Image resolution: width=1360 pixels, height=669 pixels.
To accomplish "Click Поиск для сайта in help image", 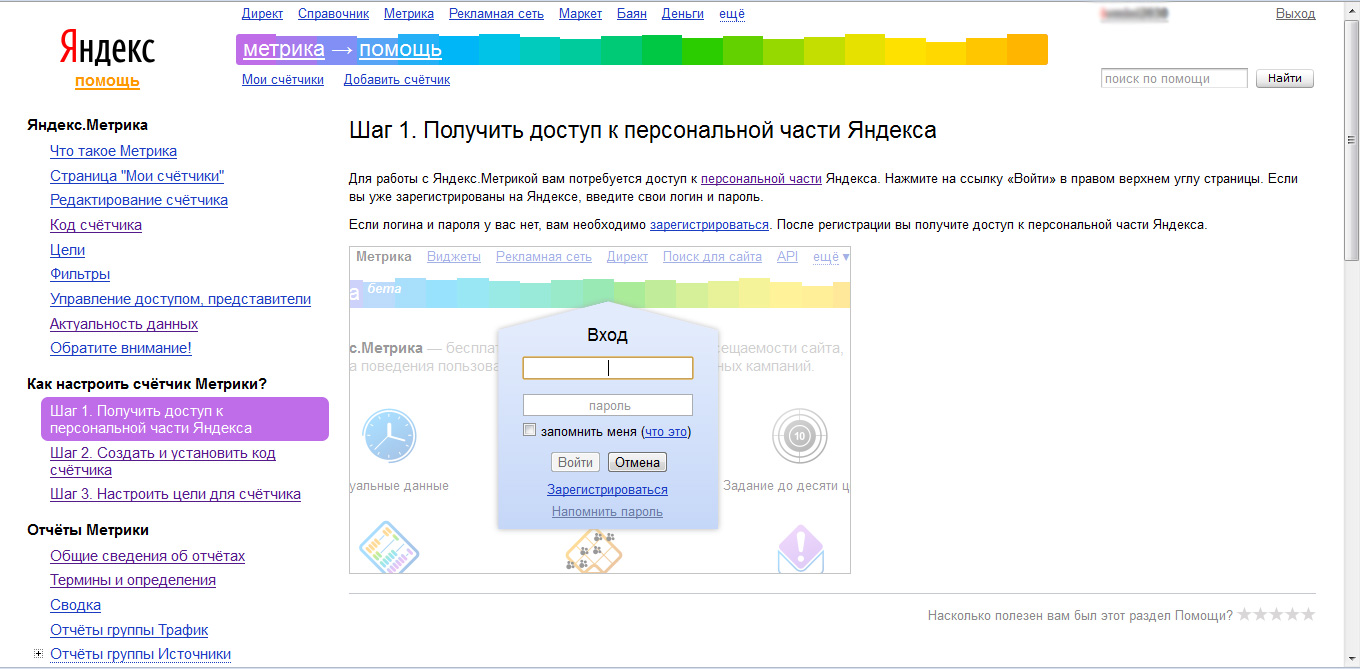I will point(712,257).
